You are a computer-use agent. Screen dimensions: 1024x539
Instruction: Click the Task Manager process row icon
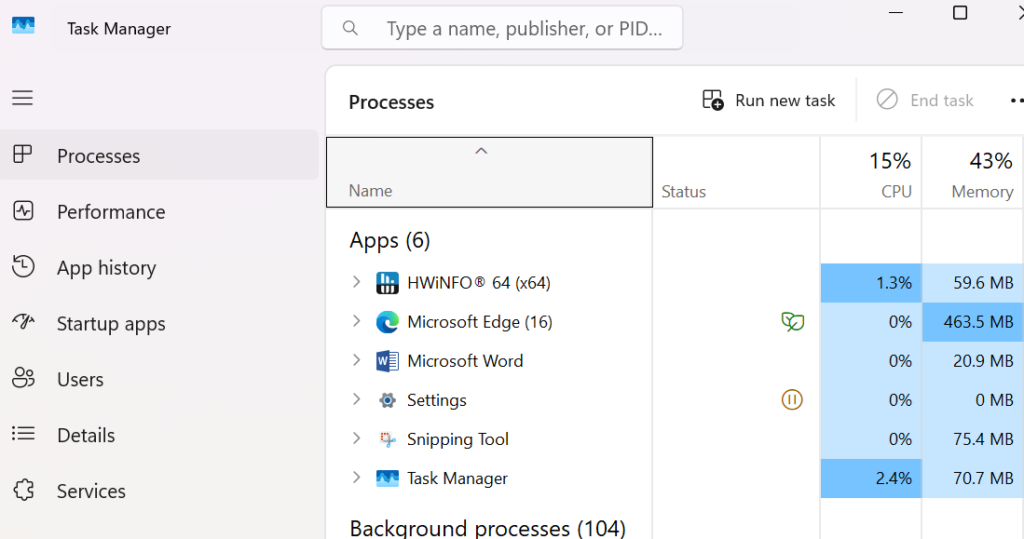click(387, 478)
